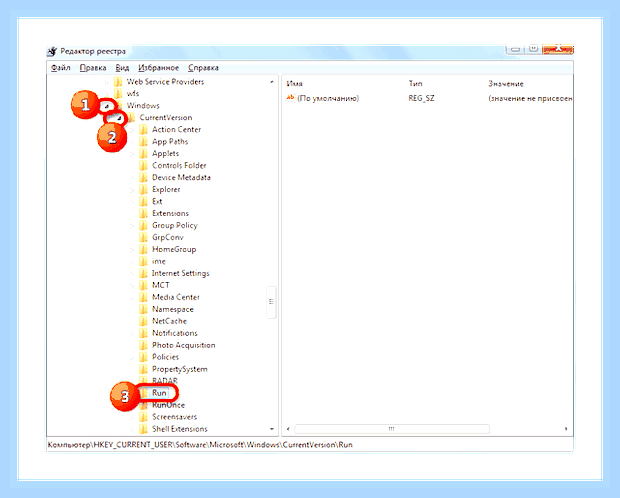The width and height of the screenshot is (620, 498).
Task: Click the Device Metadata folder icon
Action: 143,177
